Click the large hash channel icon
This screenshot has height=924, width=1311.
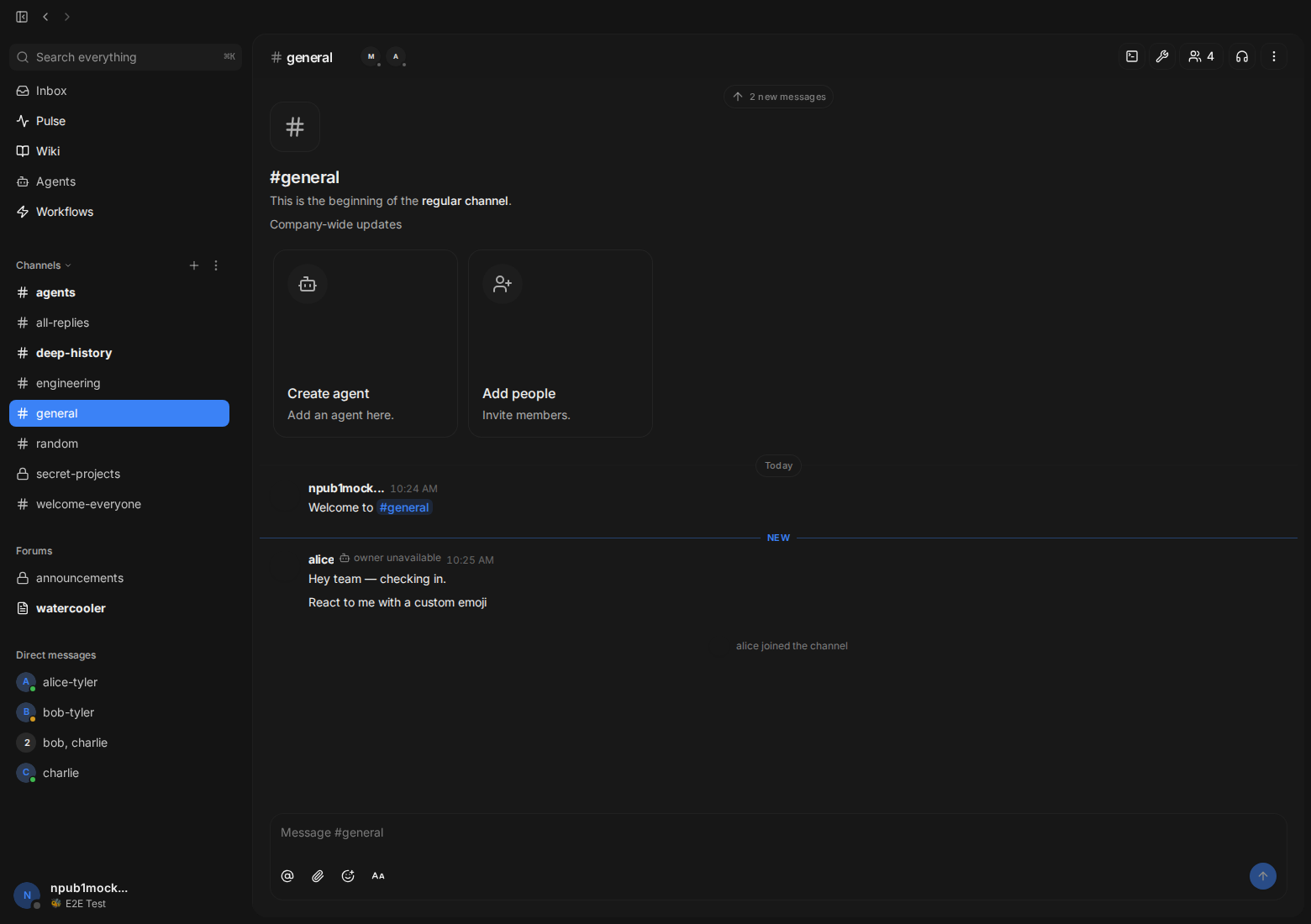pyautogui.click(x=295, y=127)
